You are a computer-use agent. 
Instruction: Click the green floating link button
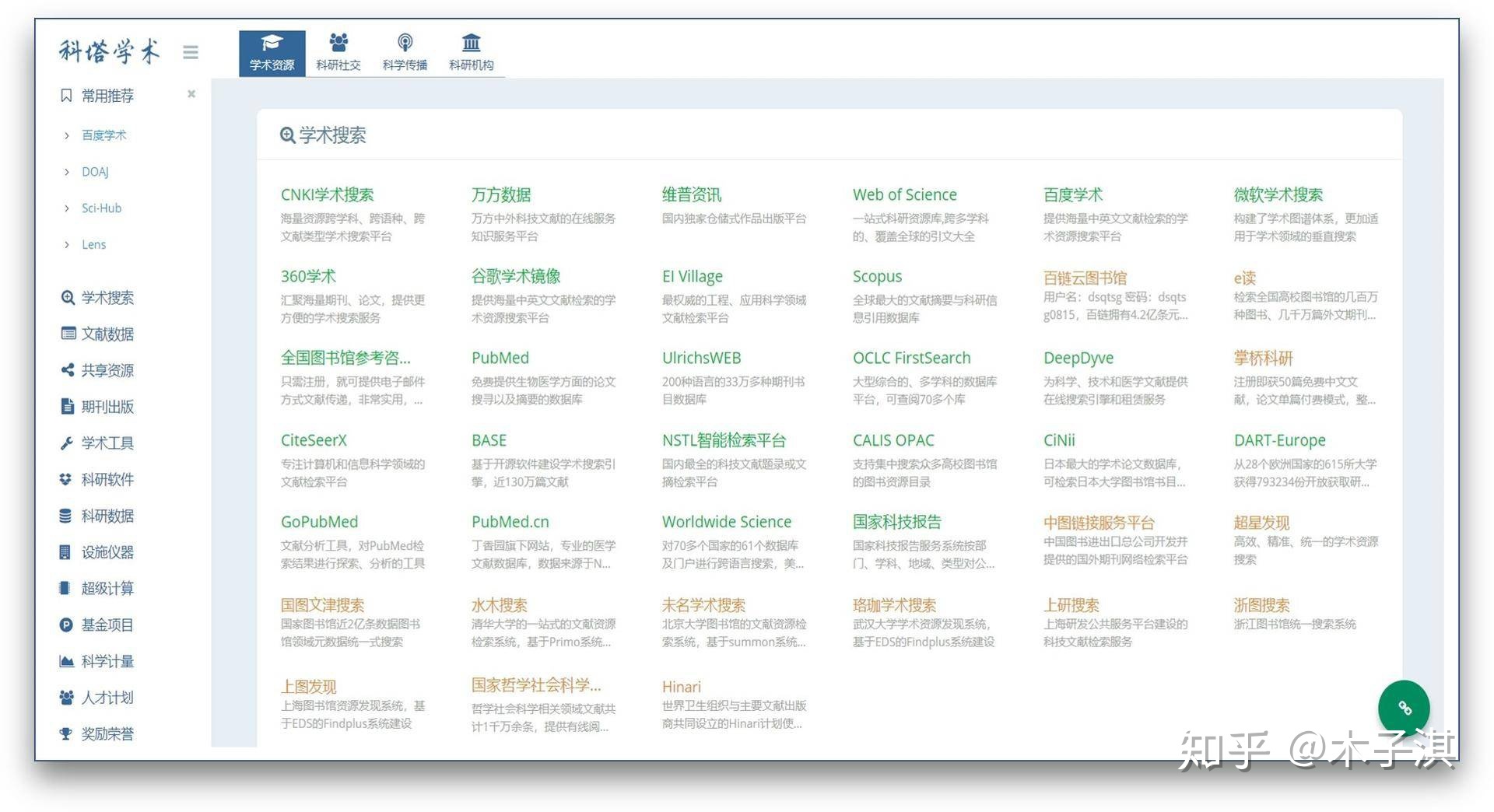[x=1404, y=707]
